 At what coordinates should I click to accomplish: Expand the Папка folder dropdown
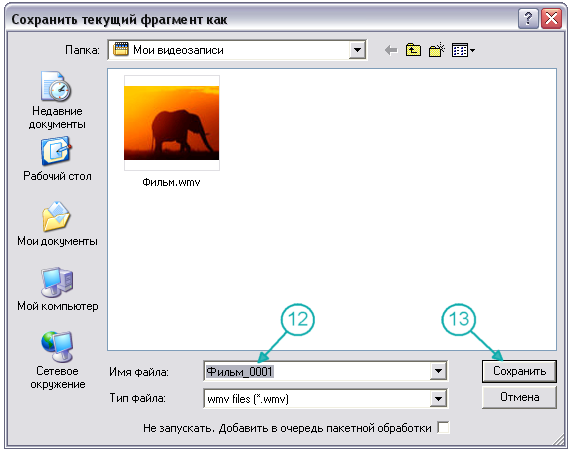tap(357, 50)
